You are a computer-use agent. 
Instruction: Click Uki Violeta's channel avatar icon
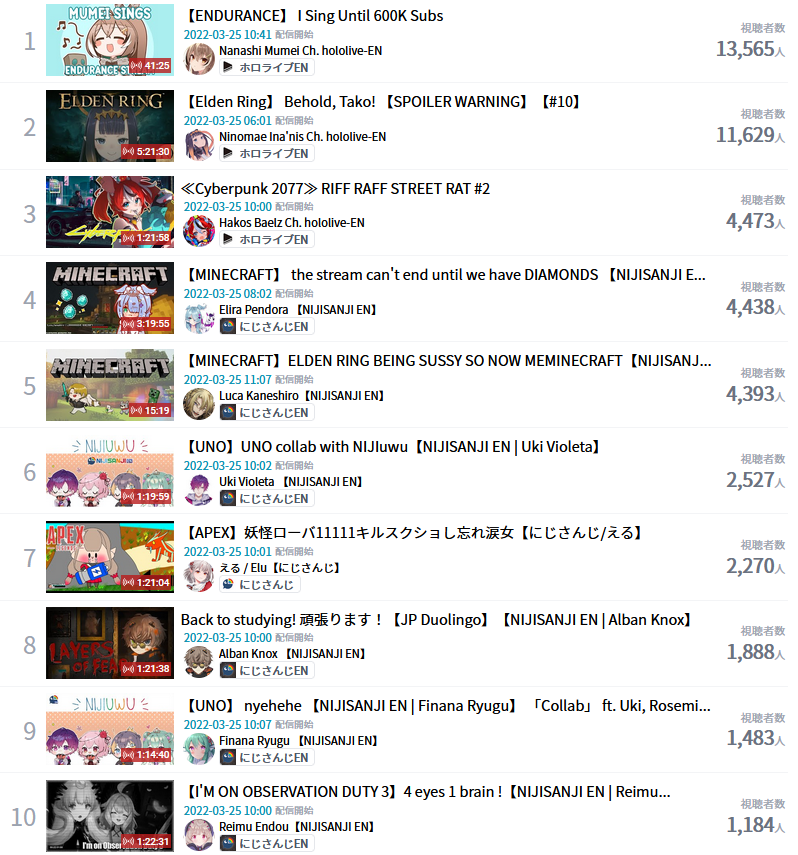click(x=199, y=490)
